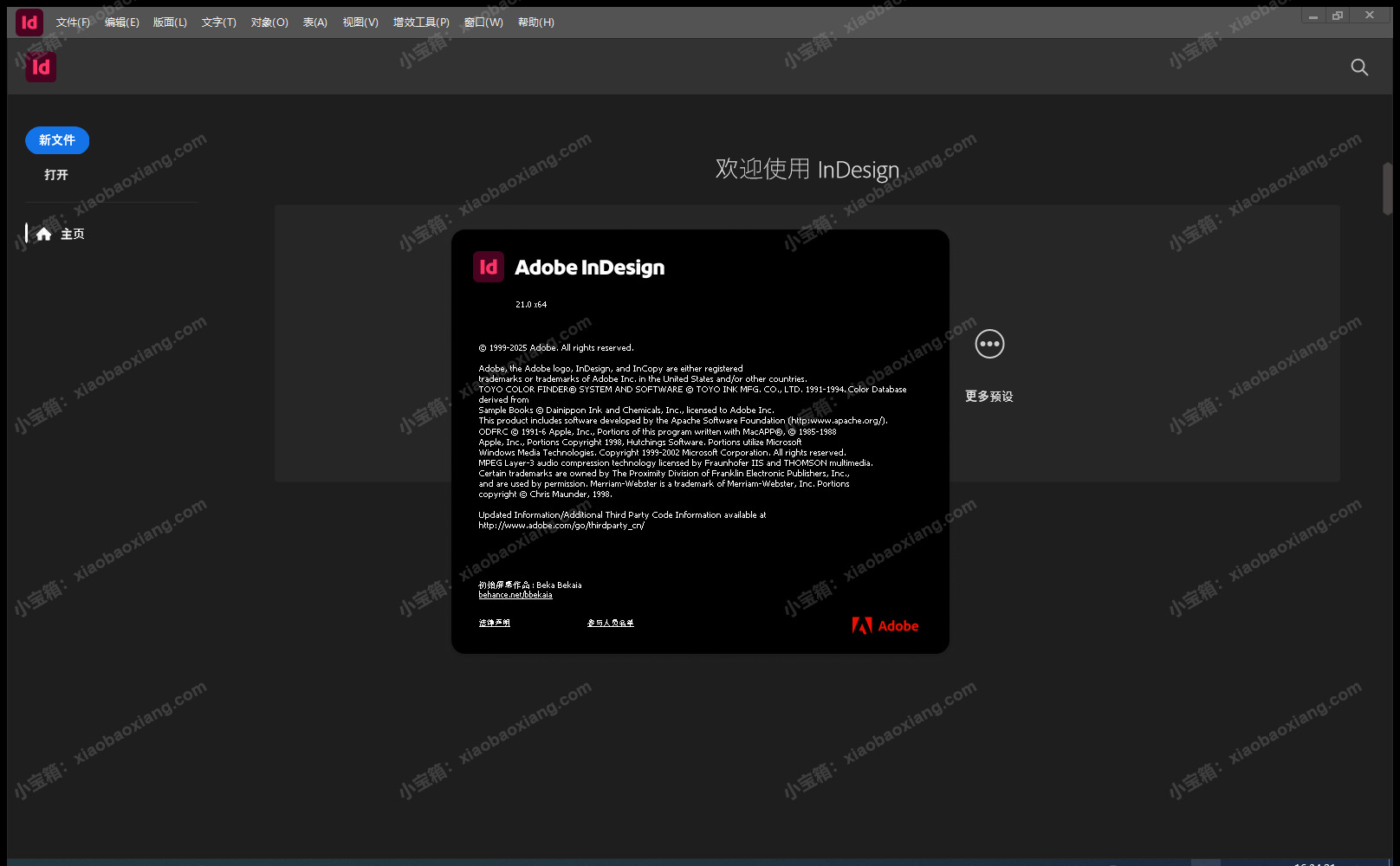
Task: Open the 视图(V) menu
Action: click(360, 23)
